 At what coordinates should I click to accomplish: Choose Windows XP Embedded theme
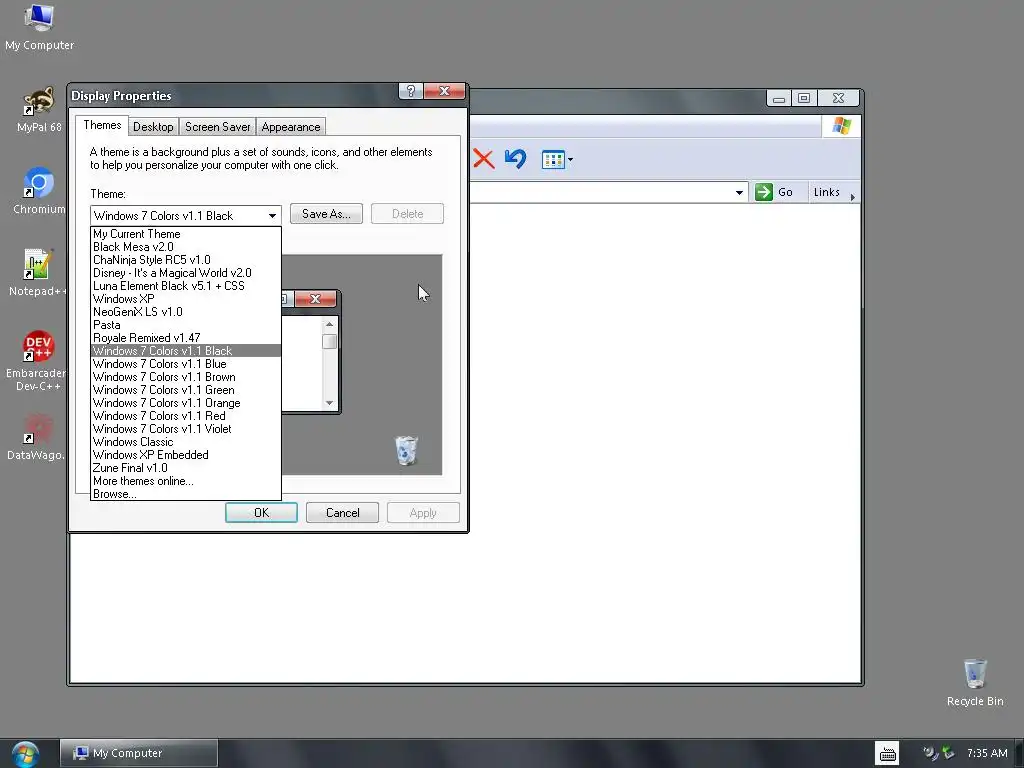tap(185, 455)
